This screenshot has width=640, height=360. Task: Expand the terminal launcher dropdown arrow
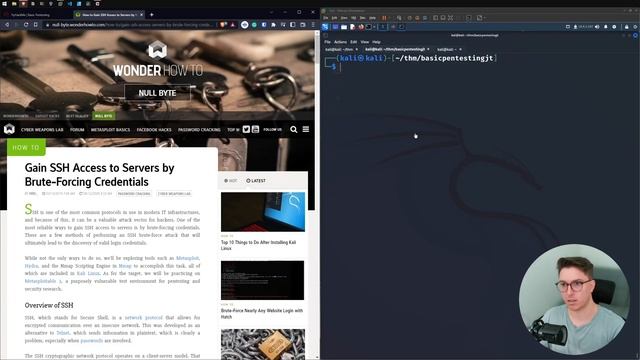click(x=374, y=27)
